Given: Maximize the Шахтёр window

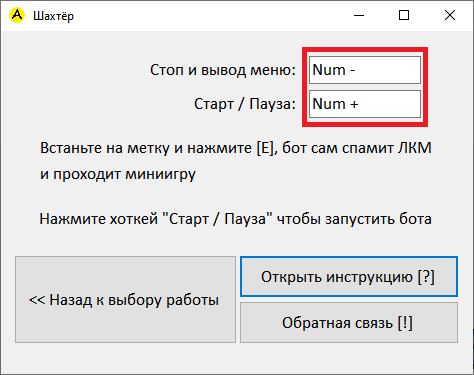Looking at the screenshot, I should [404, 15].
